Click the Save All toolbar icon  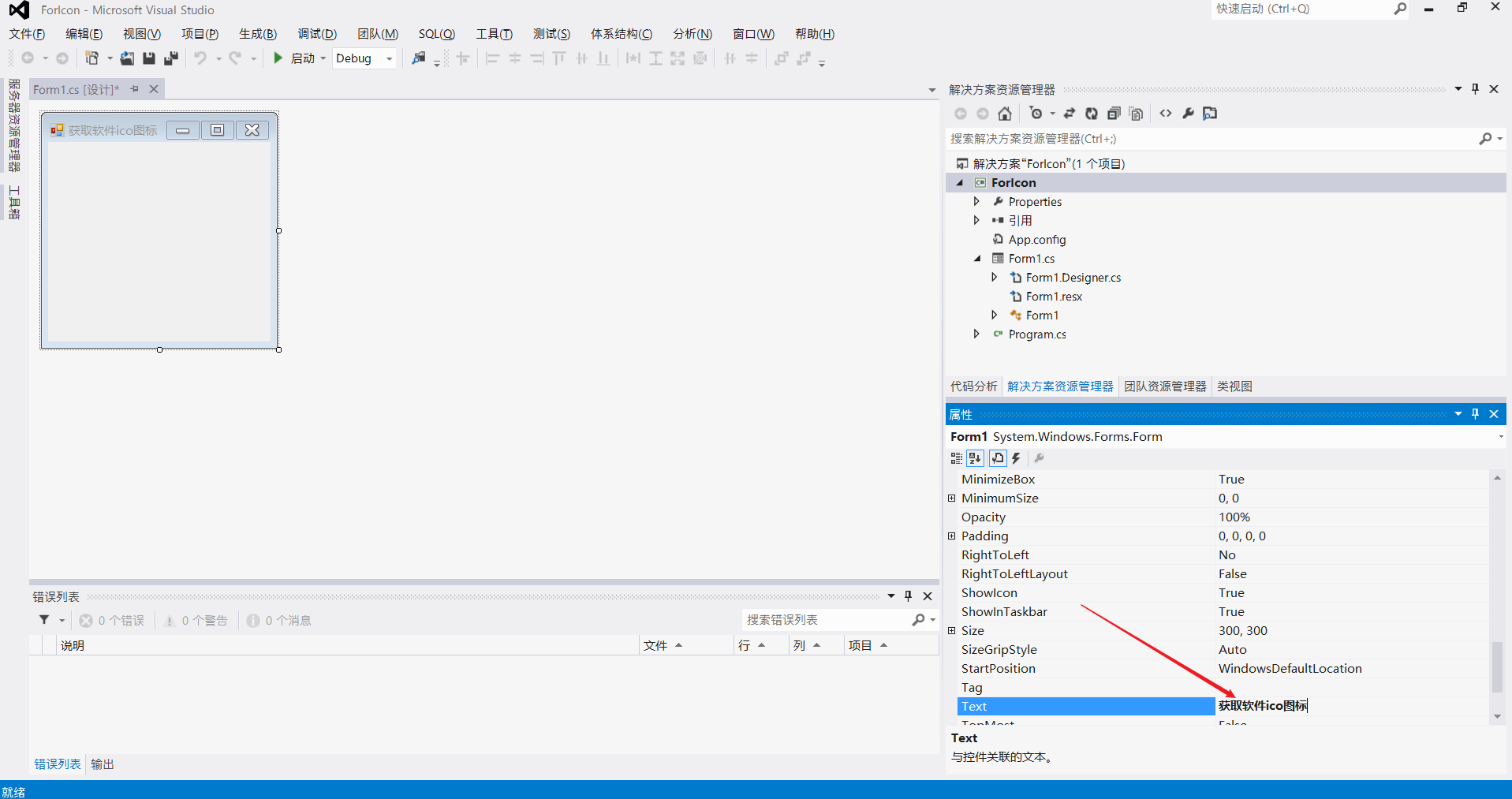(170, 58)
